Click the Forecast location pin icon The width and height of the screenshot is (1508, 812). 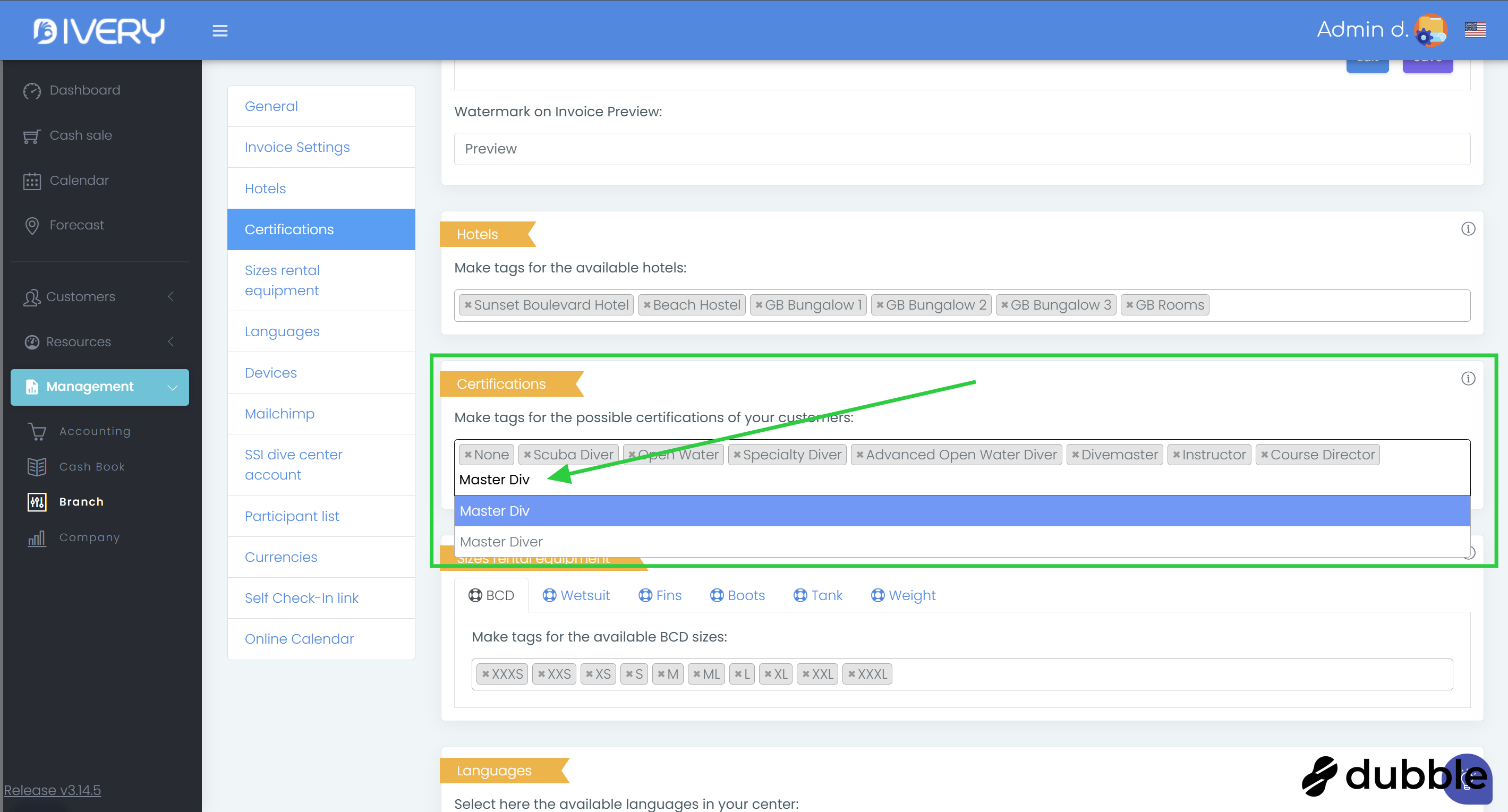point(32,225)
